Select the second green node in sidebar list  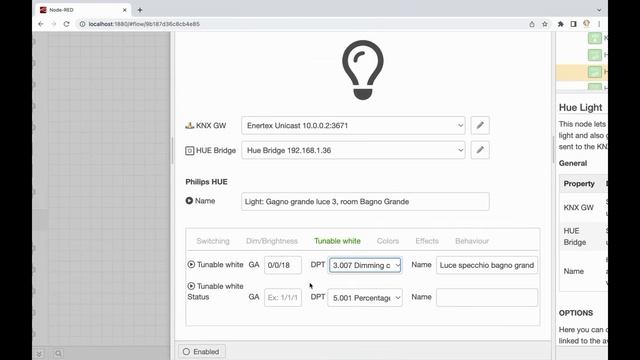pos(595,55)
